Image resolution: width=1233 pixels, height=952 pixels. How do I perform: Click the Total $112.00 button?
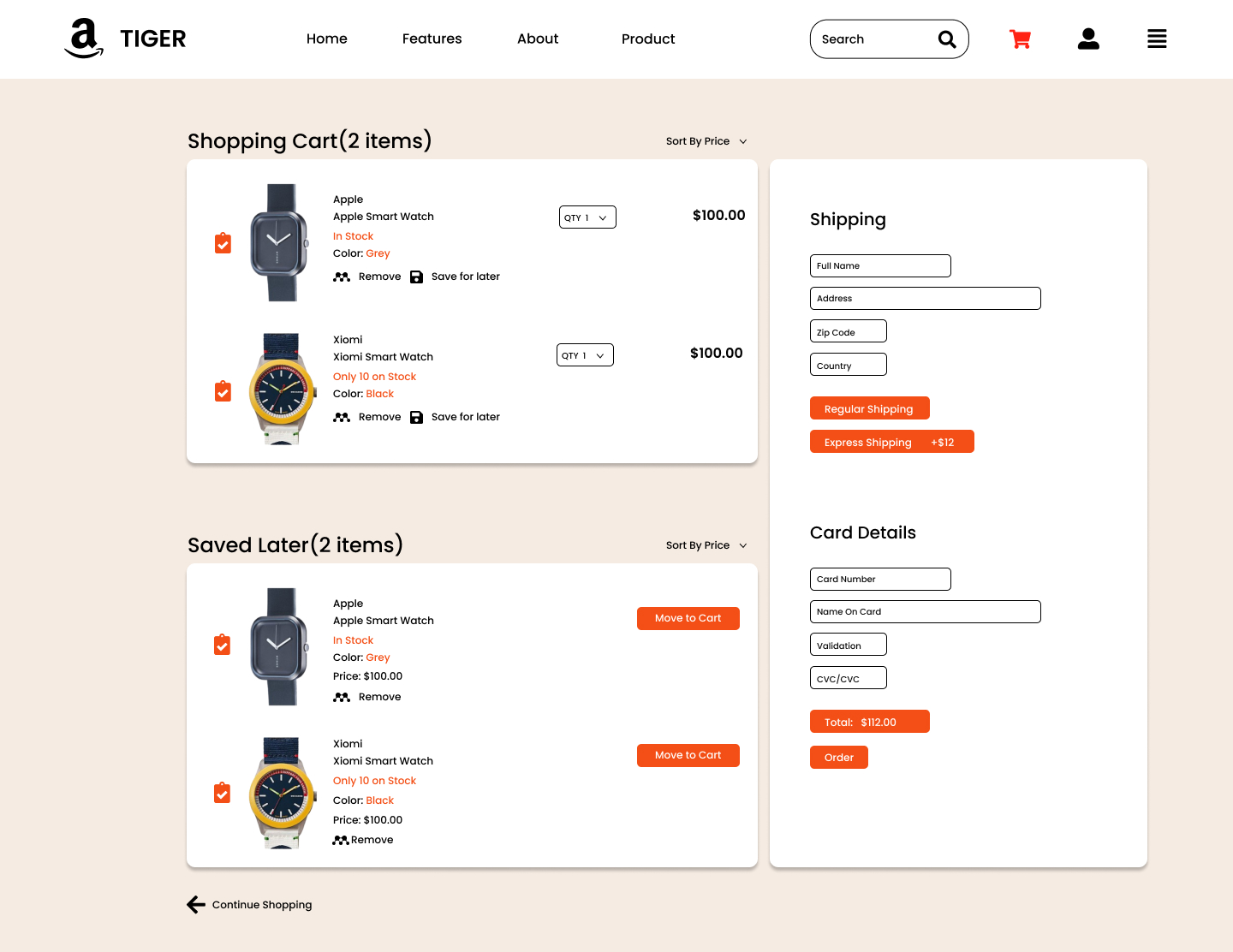[x=870, y=722]
